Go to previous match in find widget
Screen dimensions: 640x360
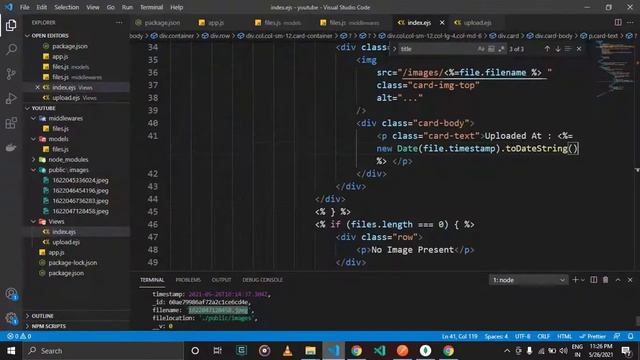tap(547, 49)
